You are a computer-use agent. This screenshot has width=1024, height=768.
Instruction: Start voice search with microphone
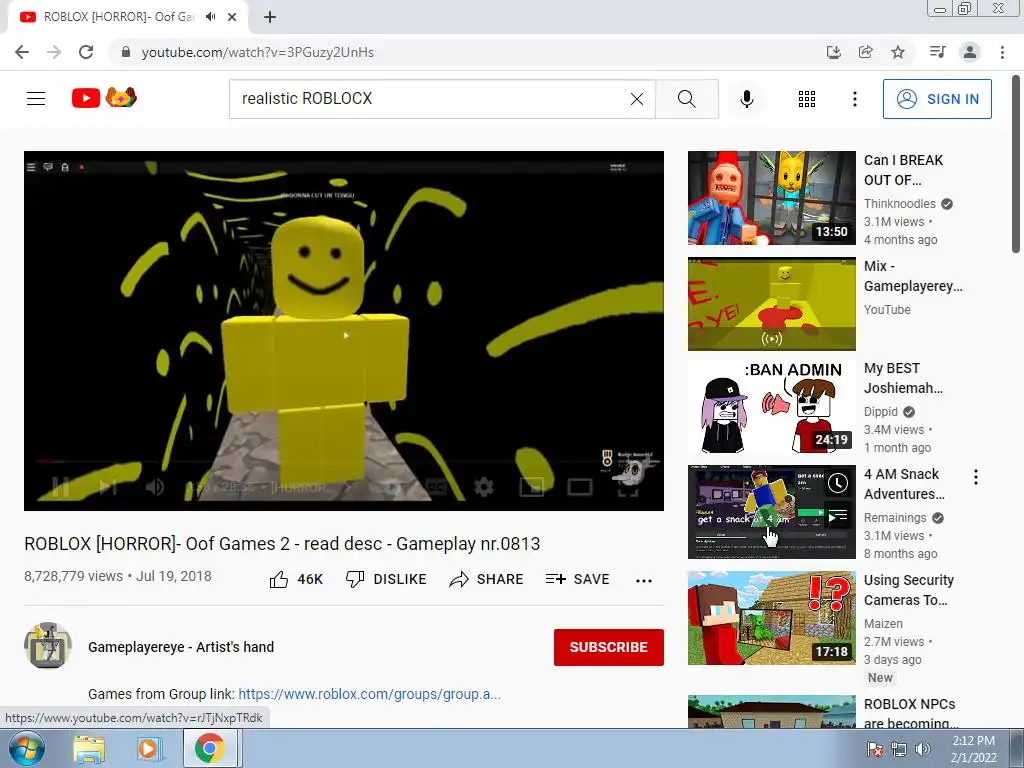tap(746, 99)
